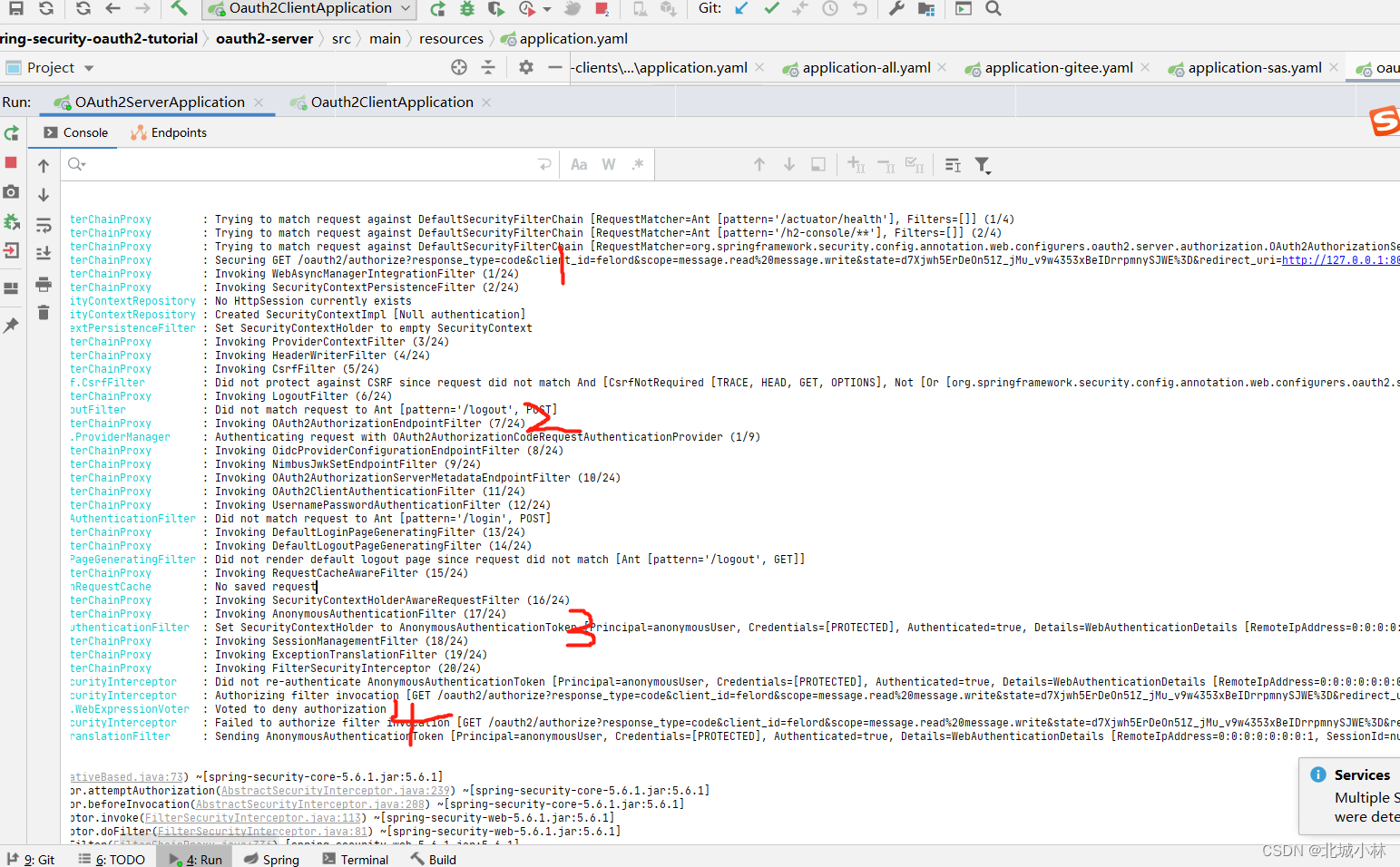The width and height of the screenshot is (1400, 867).
Task: Click Git Update Project blue arrow
Action: 742,8
